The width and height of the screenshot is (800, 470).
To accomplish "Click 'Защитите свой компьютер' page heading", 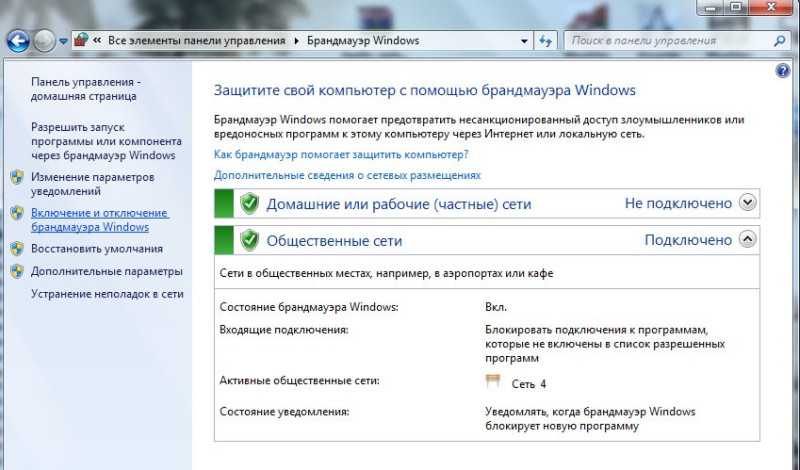I will coord(424,90).
